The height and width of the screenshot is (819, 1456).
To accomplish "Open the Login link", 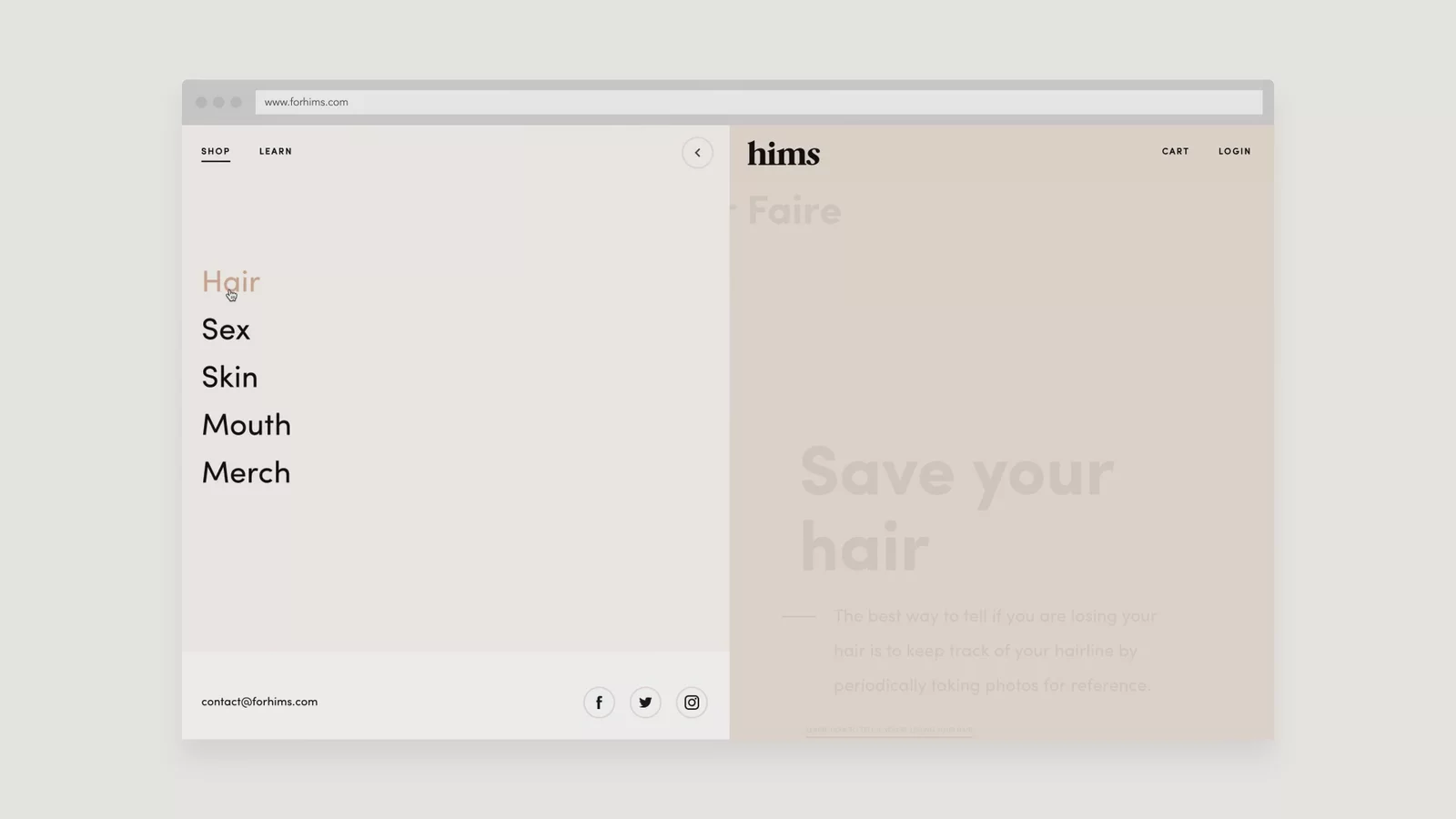I will coord(1235,152).
